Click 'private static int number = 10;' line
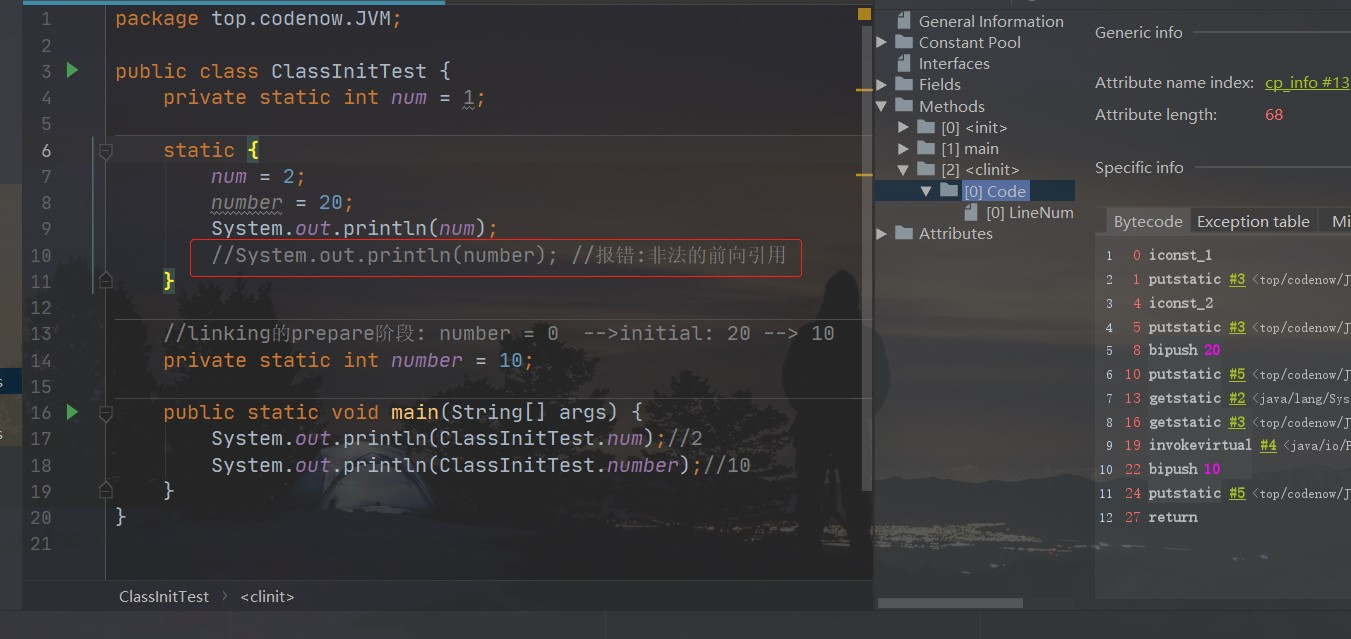 click(x=348, y=360)
